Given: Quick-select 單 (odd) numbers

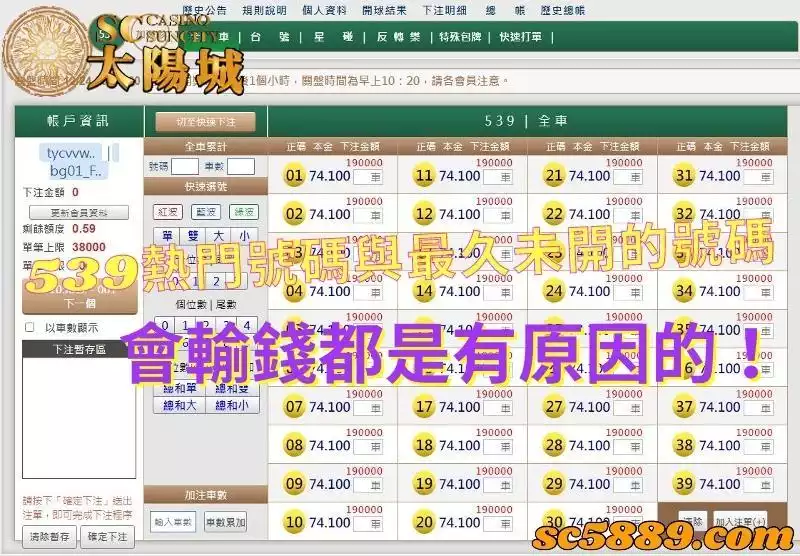Looking at the screenshot, I should click(167, 236).
